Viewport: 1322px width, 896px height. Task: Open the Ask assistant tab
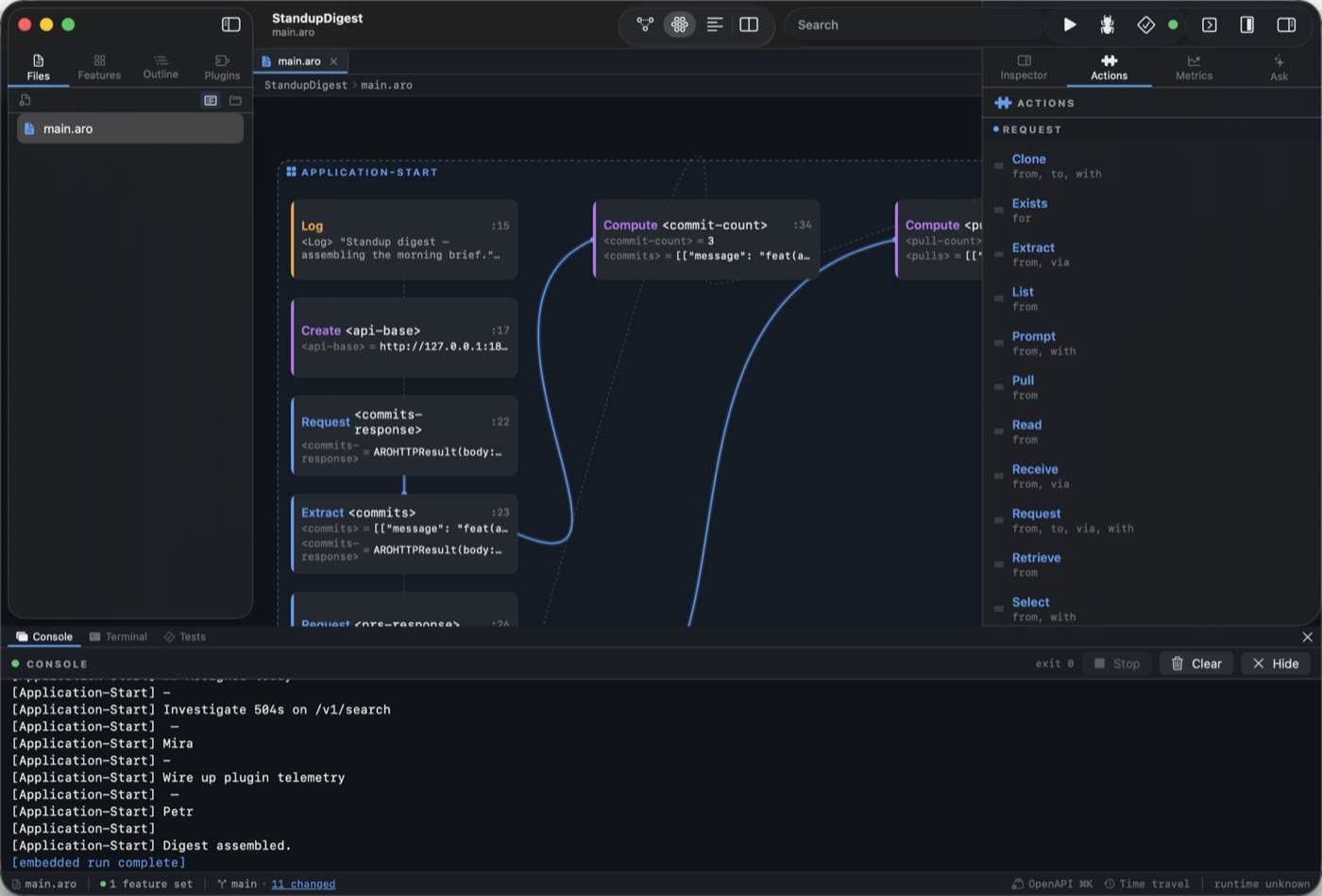pyautogui.click(x=1279, y=67)
